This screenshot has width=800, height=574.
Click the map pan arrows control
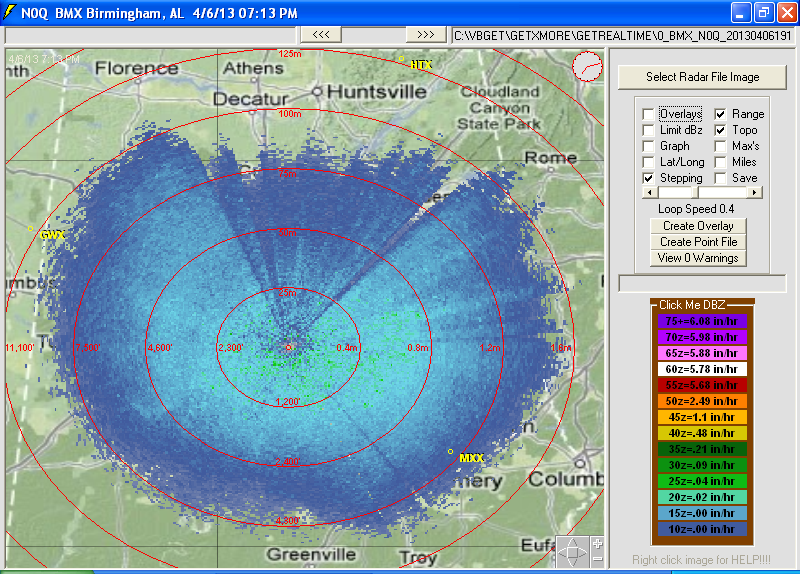574,551
